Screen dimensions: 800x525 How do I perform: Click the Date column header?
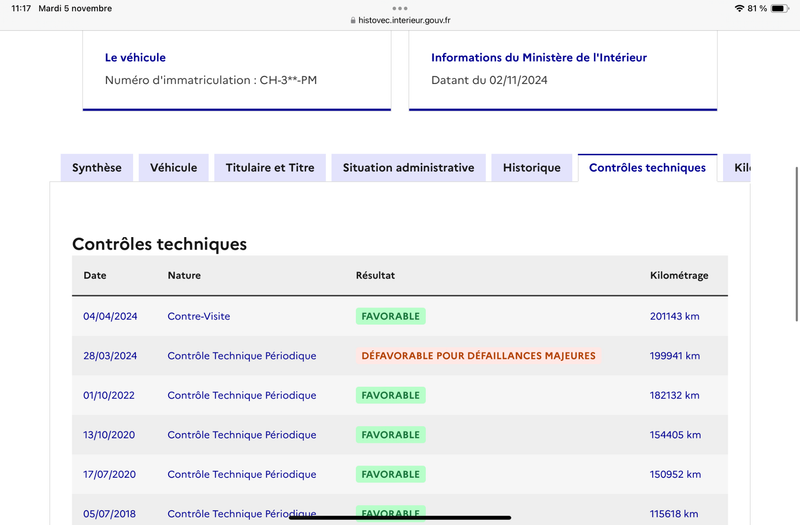tap(95, 276)
